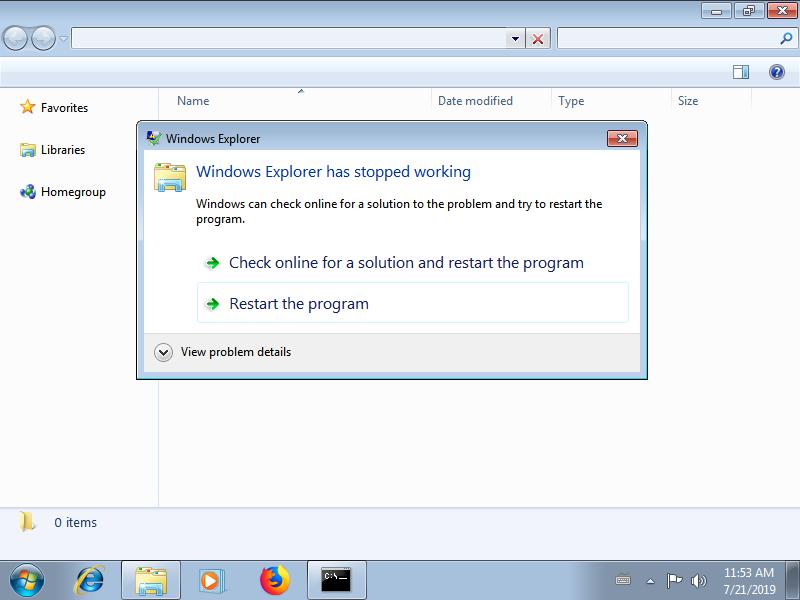Click the Libraries folder icon
This screenshot has height=600, width=800.
tap(28, 150)
